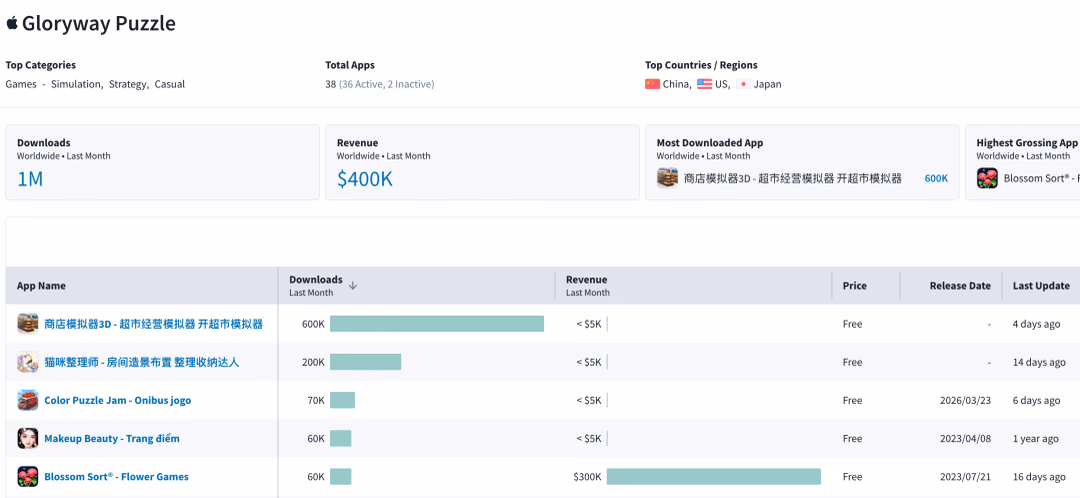Click the $400K worldwide revenue figure
This screenshot has width=1080, height=498.
[364, 179]
